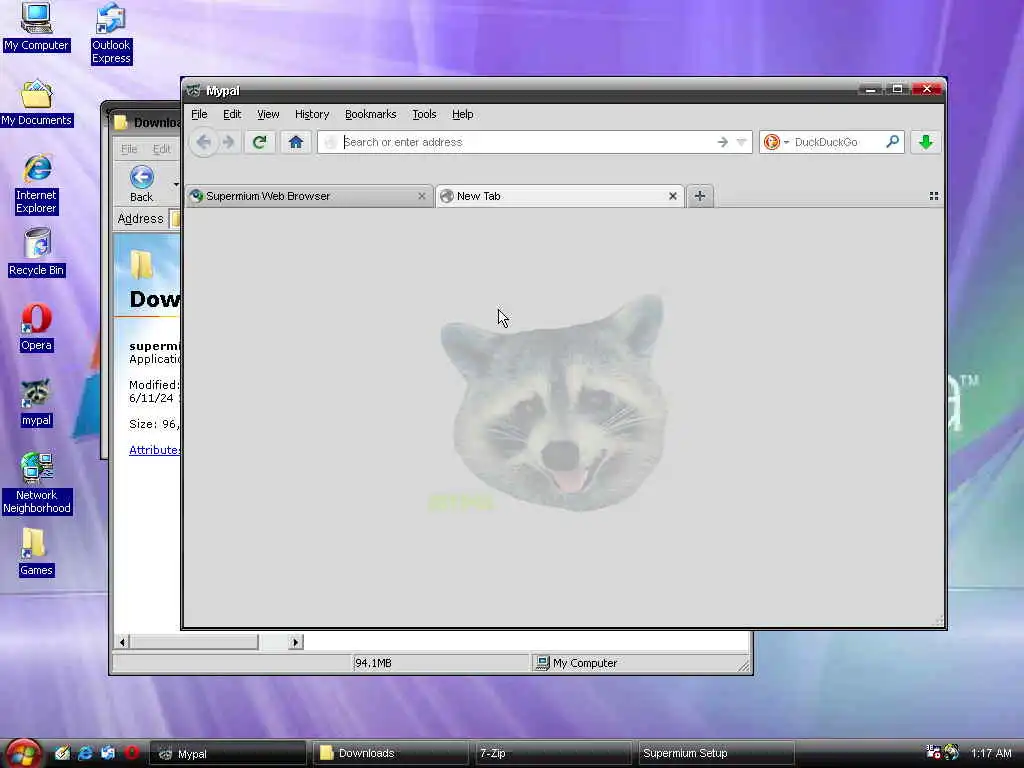Switch to Supermium Web Browser tab
The width and height of the screenshot is (1024, 768).
[309, 196]
